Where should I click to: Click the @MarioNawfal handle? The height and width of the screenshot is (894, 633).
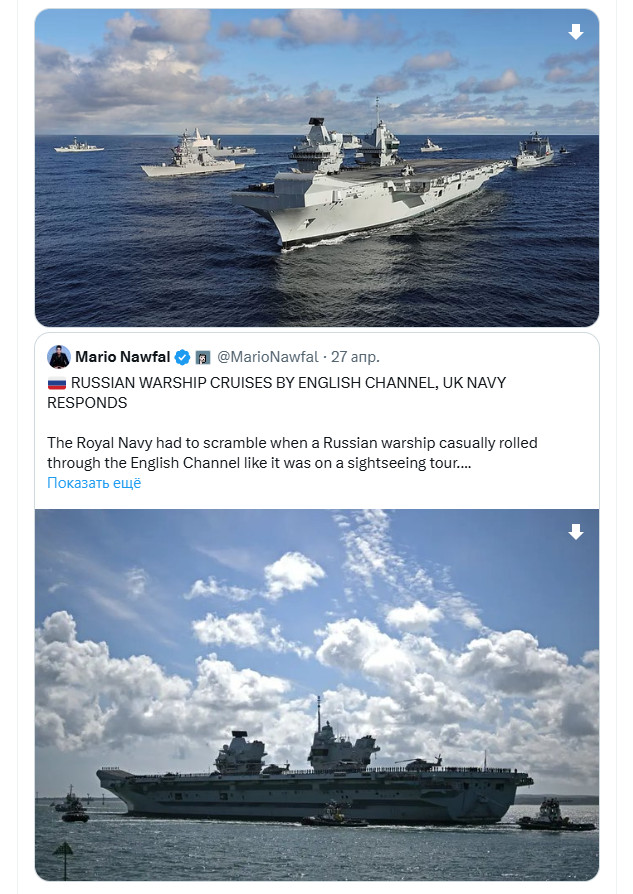pos(267,357)
